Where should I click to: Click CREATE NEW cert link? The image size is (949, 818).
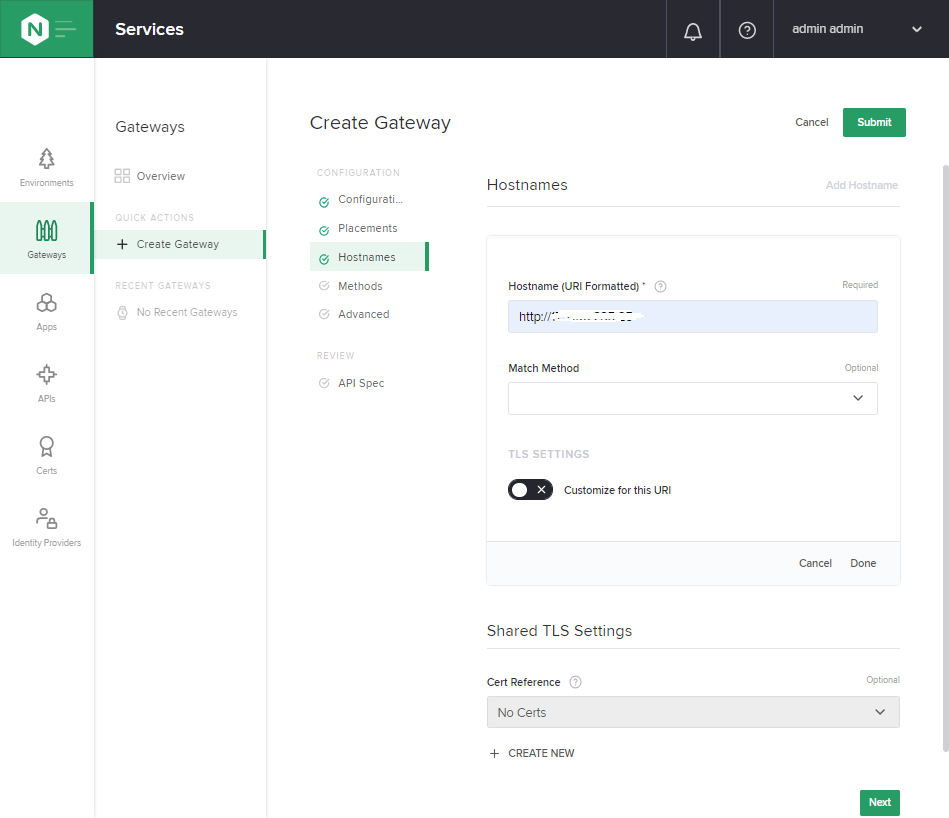(541, 753)
